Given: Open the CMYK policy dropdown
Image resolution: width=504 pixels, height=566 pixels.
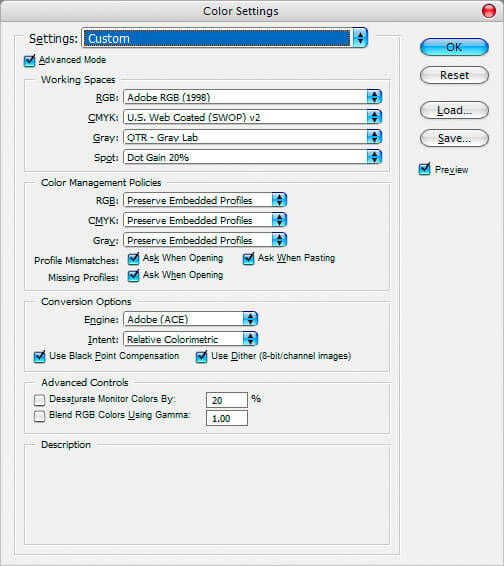Looking at the screenshot, I should pyautogui.click(x=205, y=220).
